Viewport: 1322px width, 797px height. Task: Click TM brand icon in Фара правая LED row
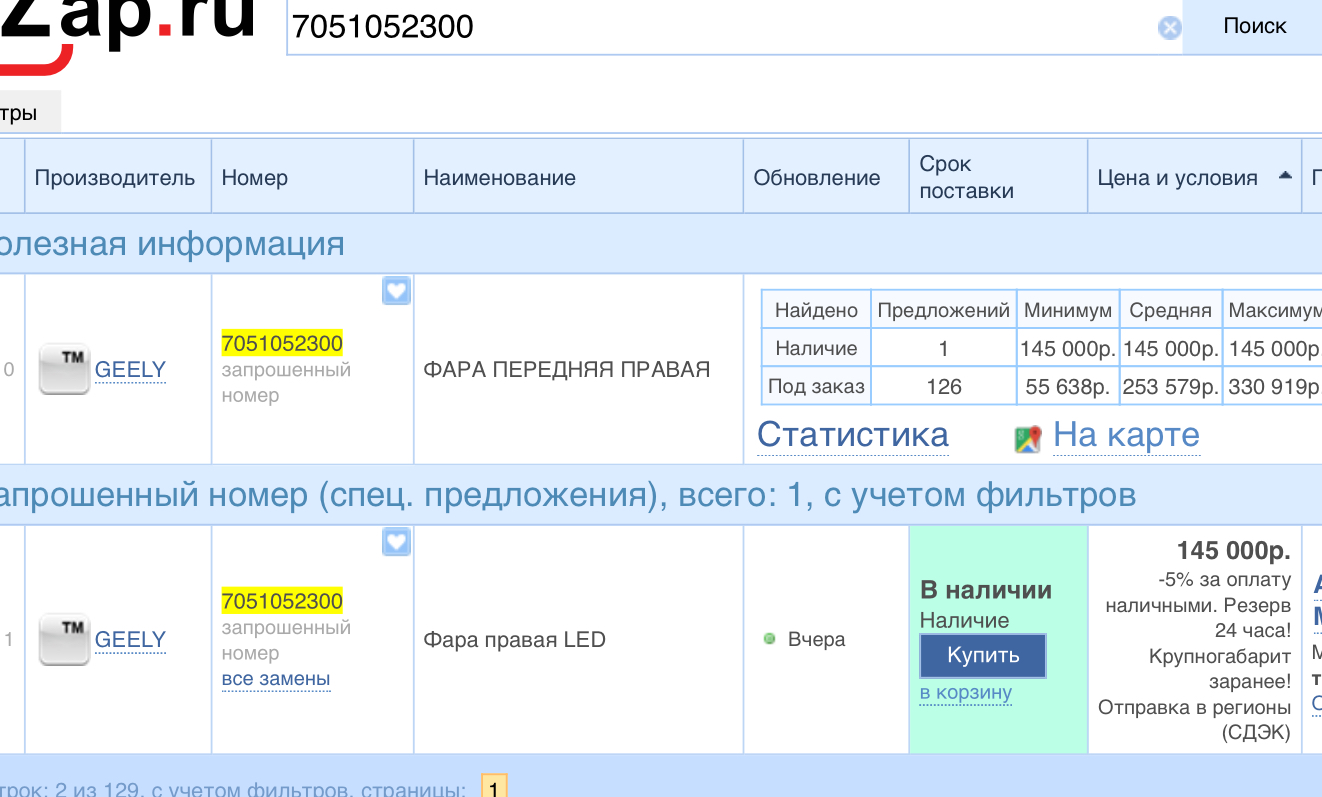pos(64,640)
